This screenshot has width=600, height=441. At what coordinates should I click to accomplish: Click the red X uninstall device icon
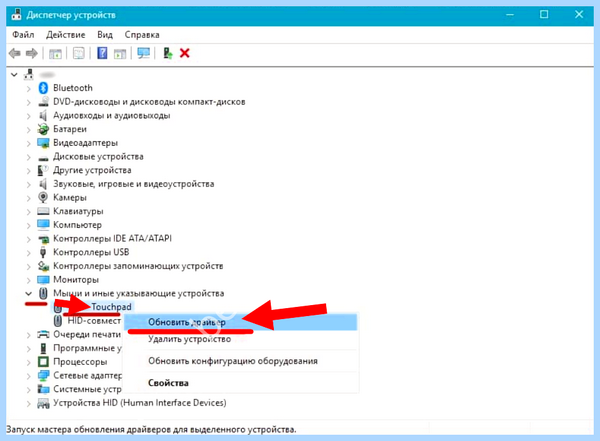click(x=185, y=53)
